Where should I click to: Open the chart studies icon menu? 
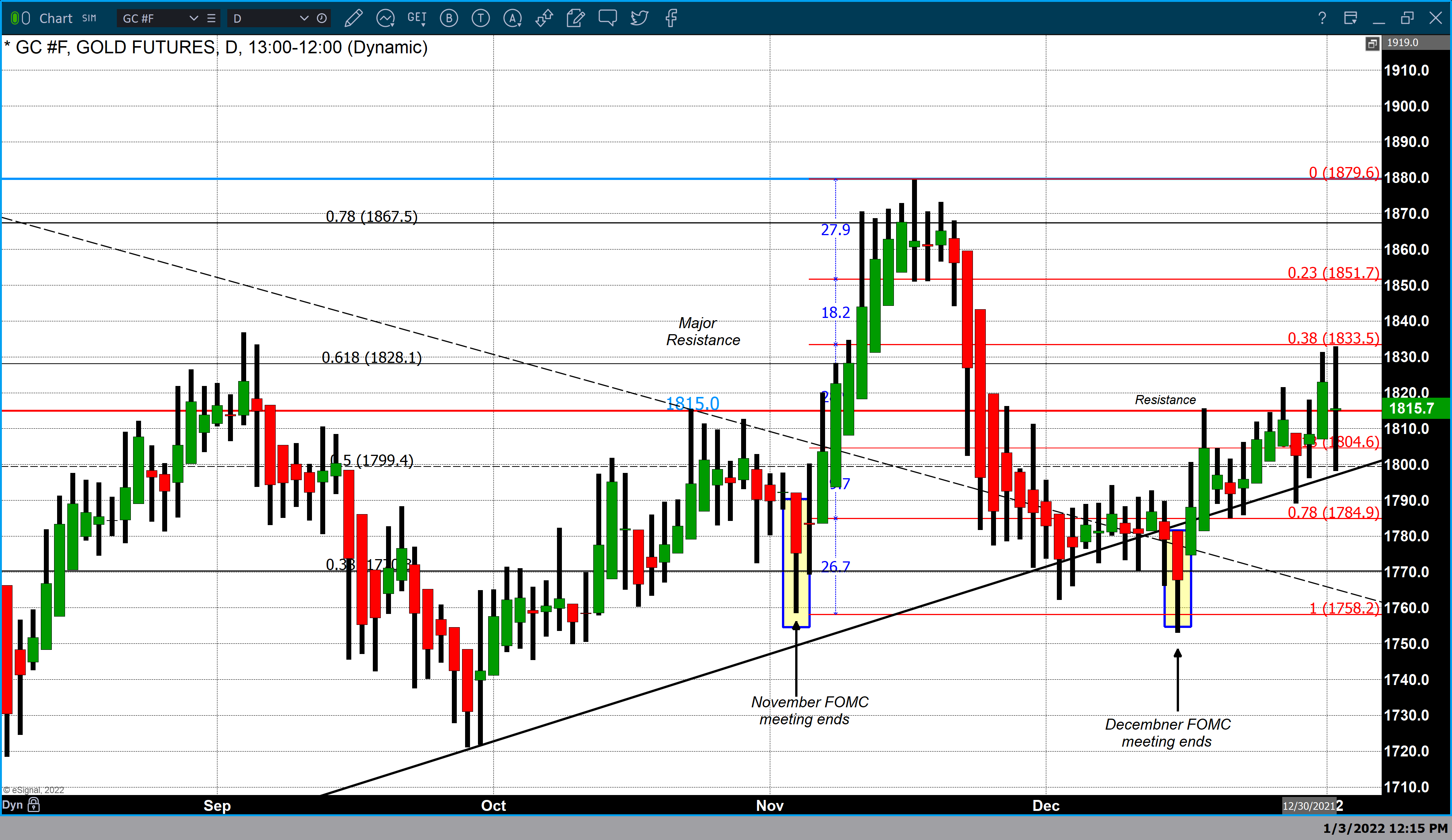[385, 19]
